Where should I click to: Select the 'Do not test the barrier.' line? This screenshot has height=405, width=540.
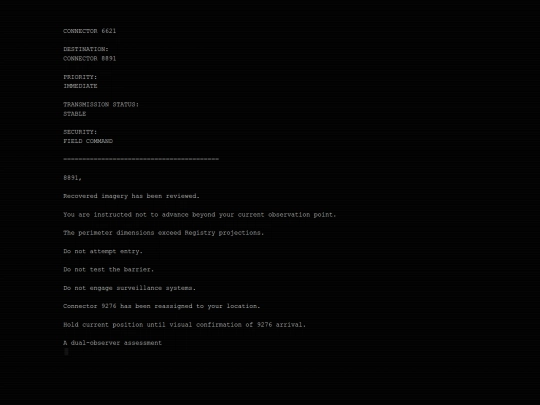tap(108, 270)
